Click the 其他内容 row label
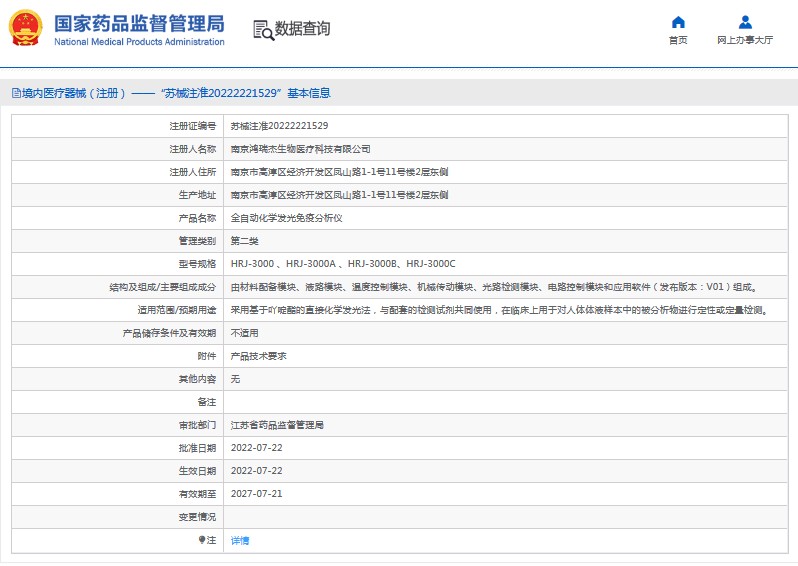Image resolution: width=798 pixels, height=566 pixels. click(x=197, y=379)
